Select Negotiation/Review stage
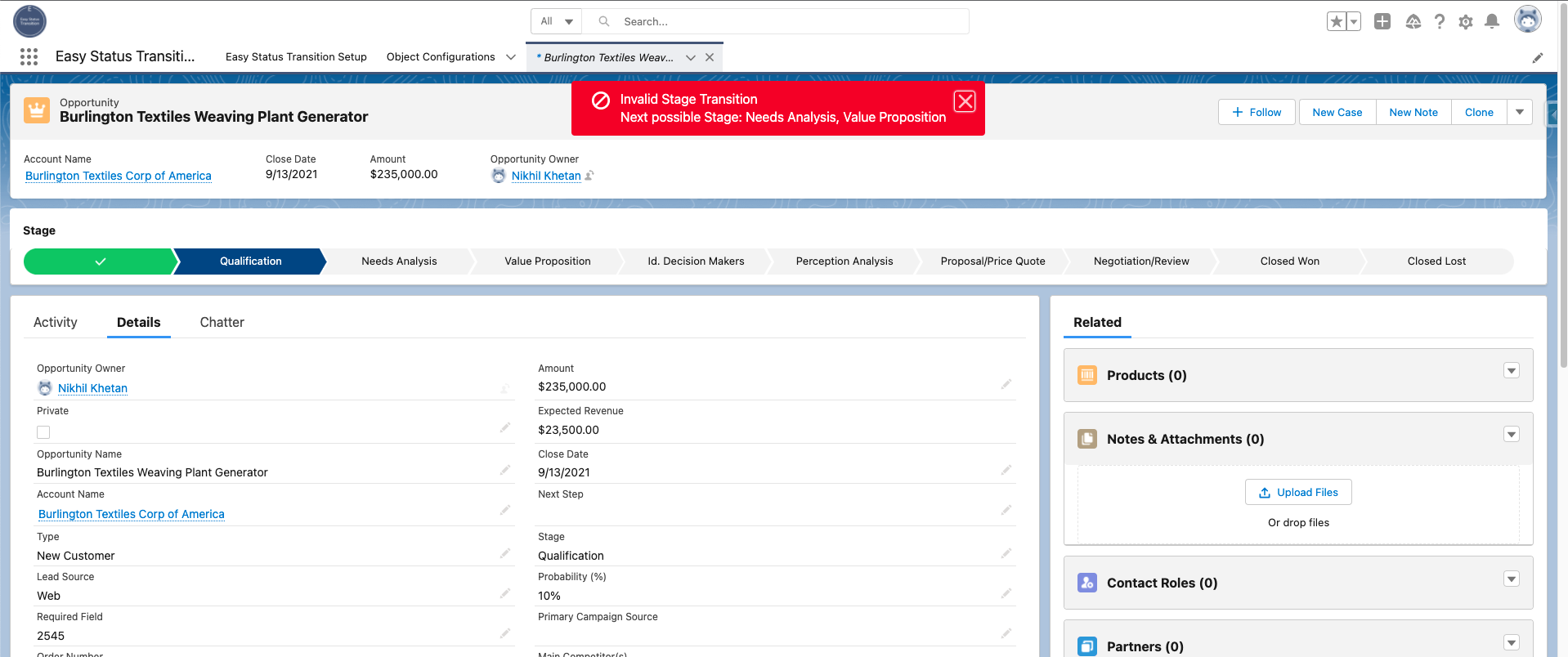 (x=1141, y=261)
